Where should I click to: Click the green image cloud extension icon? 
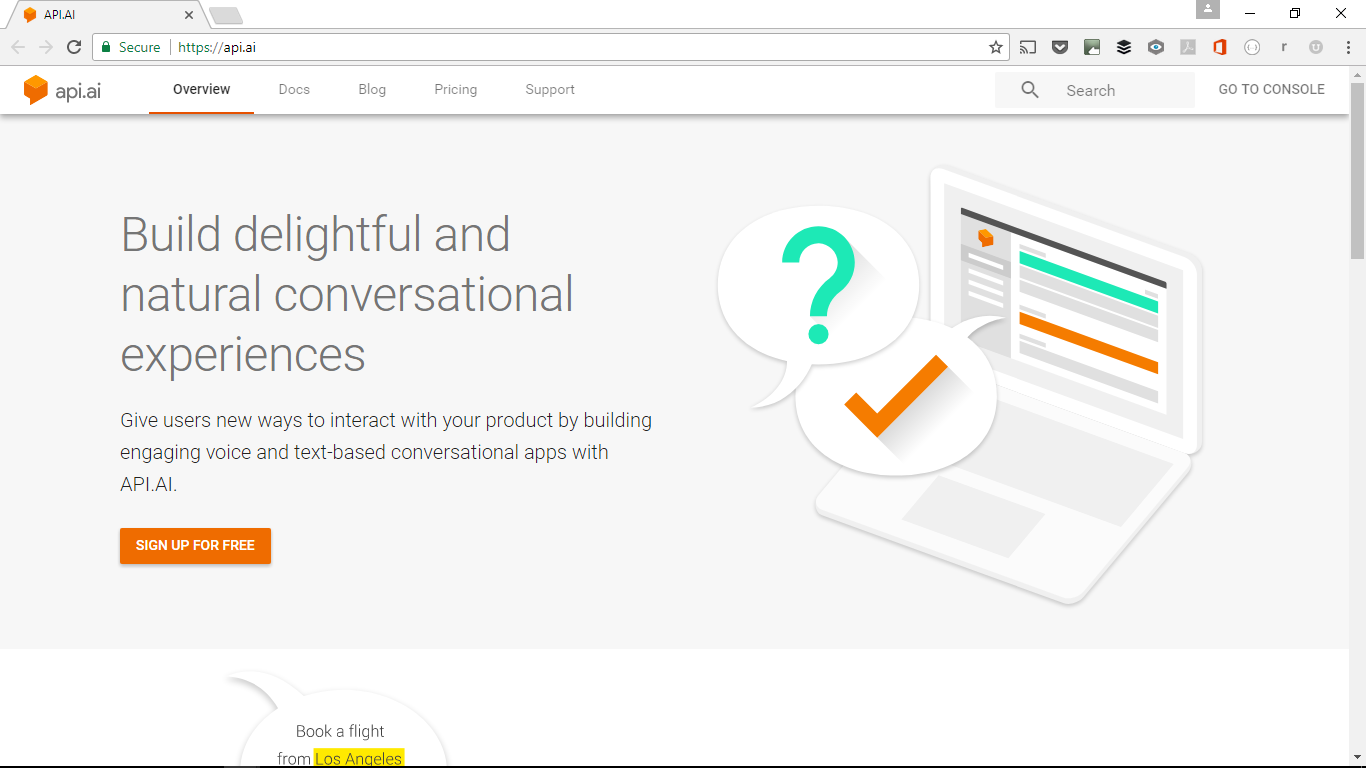1092,47
